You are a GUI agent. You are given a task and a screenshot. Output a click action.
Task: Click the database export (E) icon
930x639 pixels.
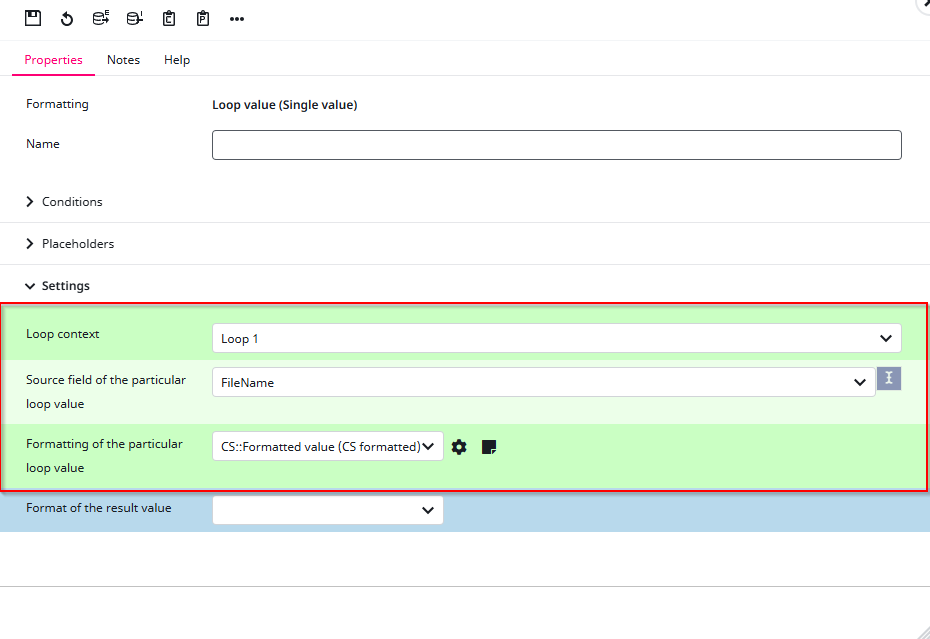click(x=101, y=18)
